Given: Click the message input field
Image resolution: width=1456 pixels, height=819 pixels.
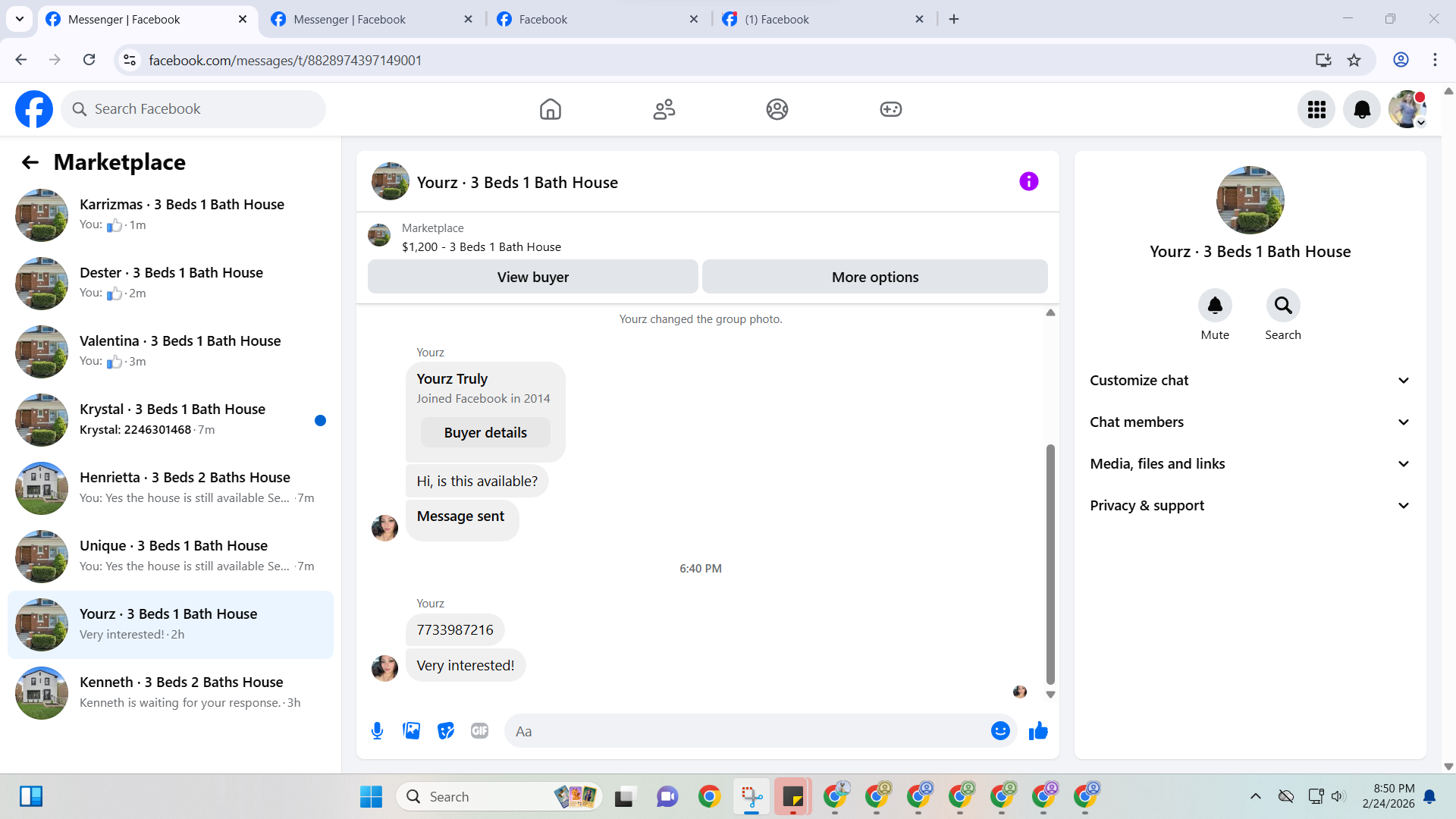Looking at the screenshot, I should (747, 732).
